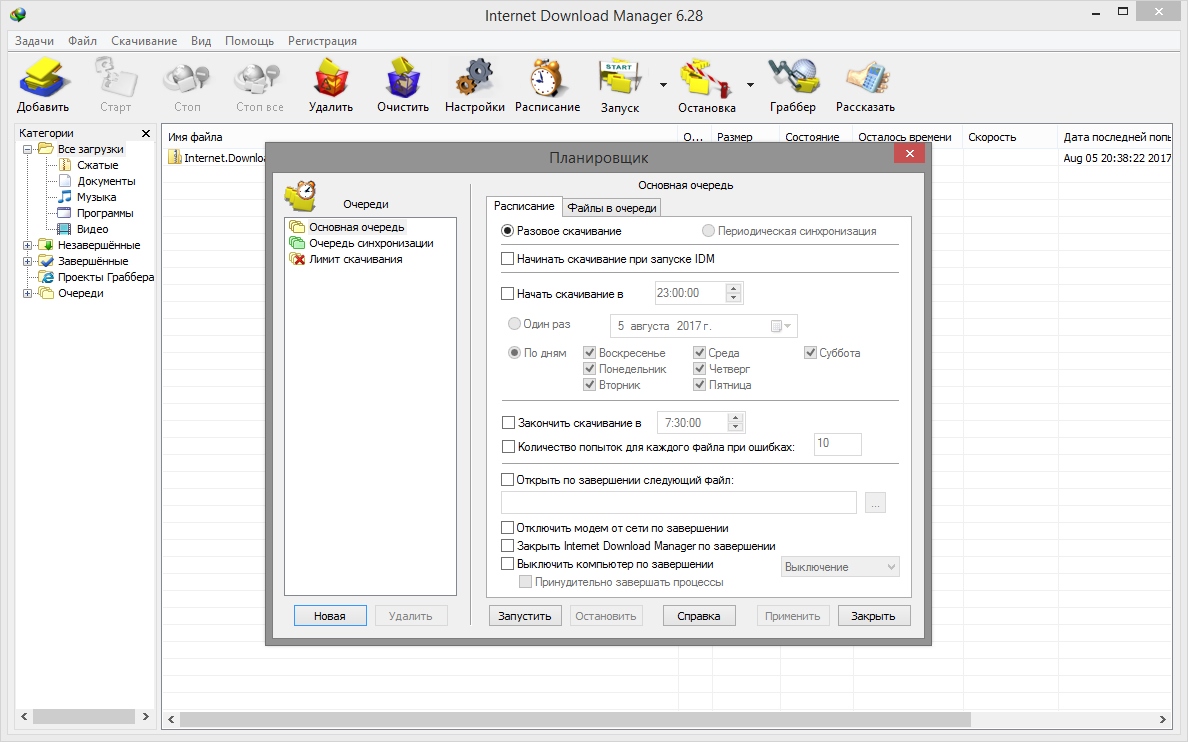Check the Закончить скачивание в checkbox
The image size is (1188, 742).
pos(508,423)
